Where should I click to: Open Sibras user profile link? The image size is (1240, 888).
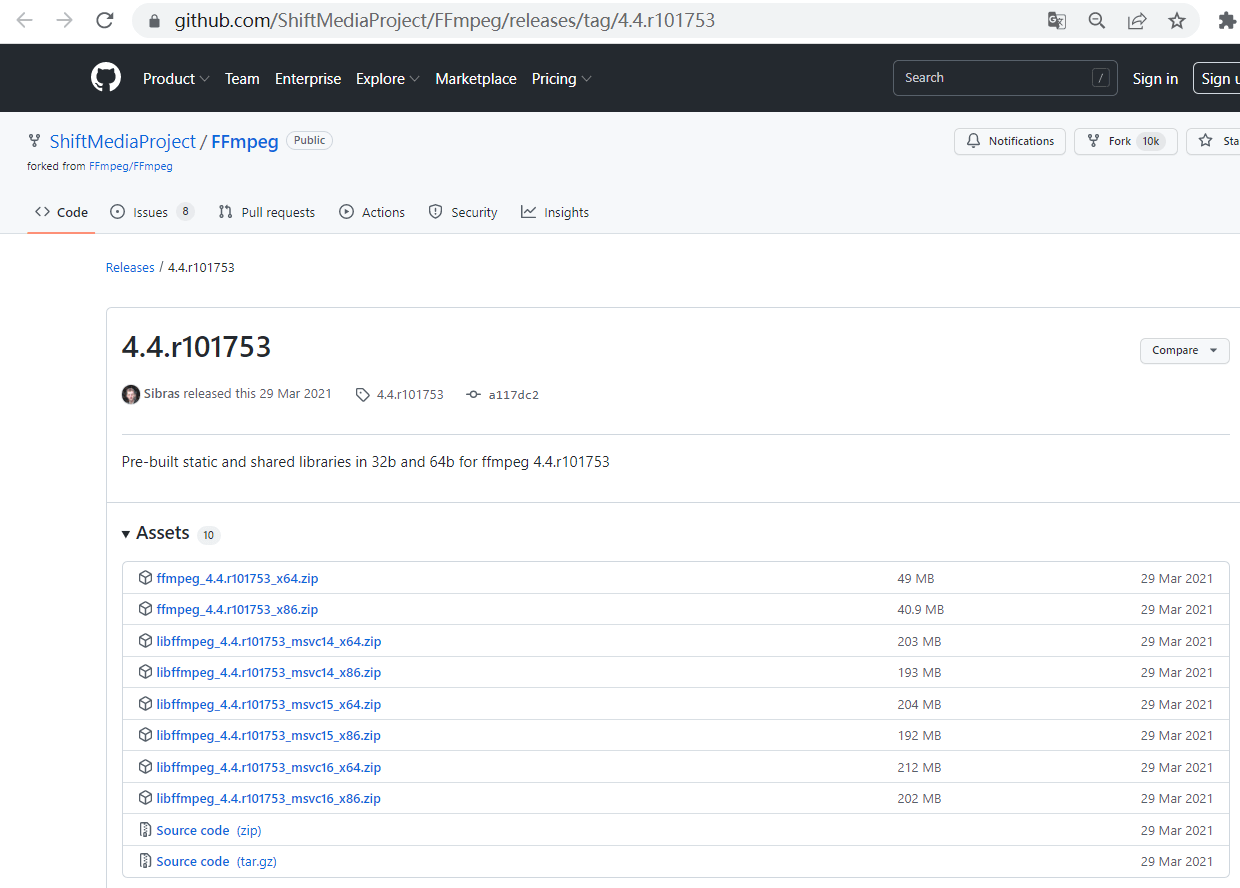pos(162,394)
